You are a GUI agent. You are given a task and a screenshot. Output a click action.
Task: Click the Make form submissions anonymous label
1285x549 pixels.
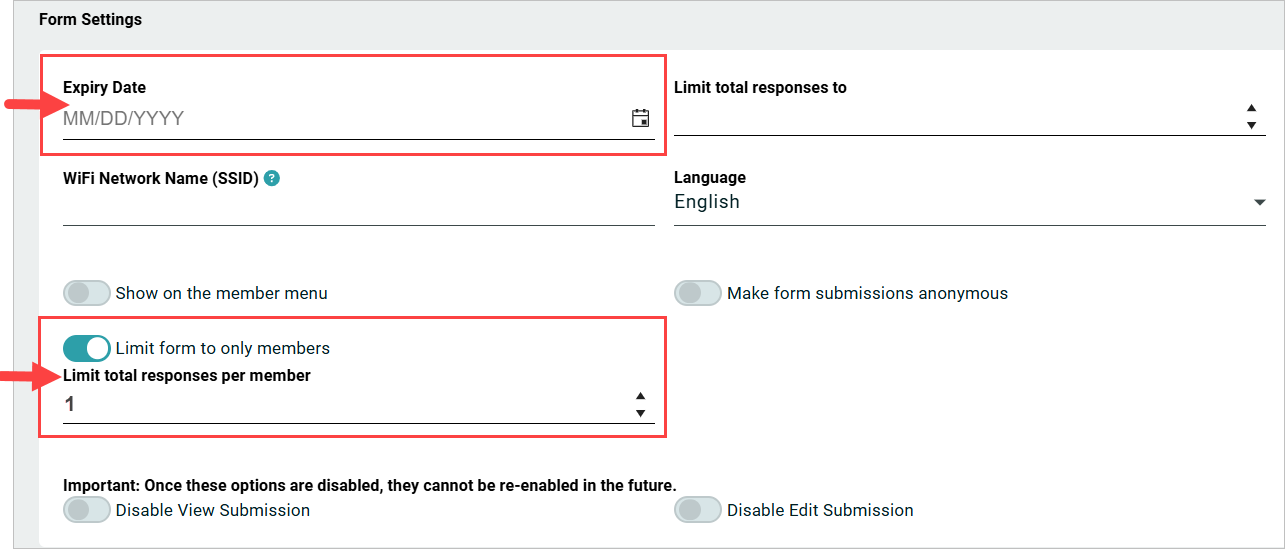click(867, 293)
